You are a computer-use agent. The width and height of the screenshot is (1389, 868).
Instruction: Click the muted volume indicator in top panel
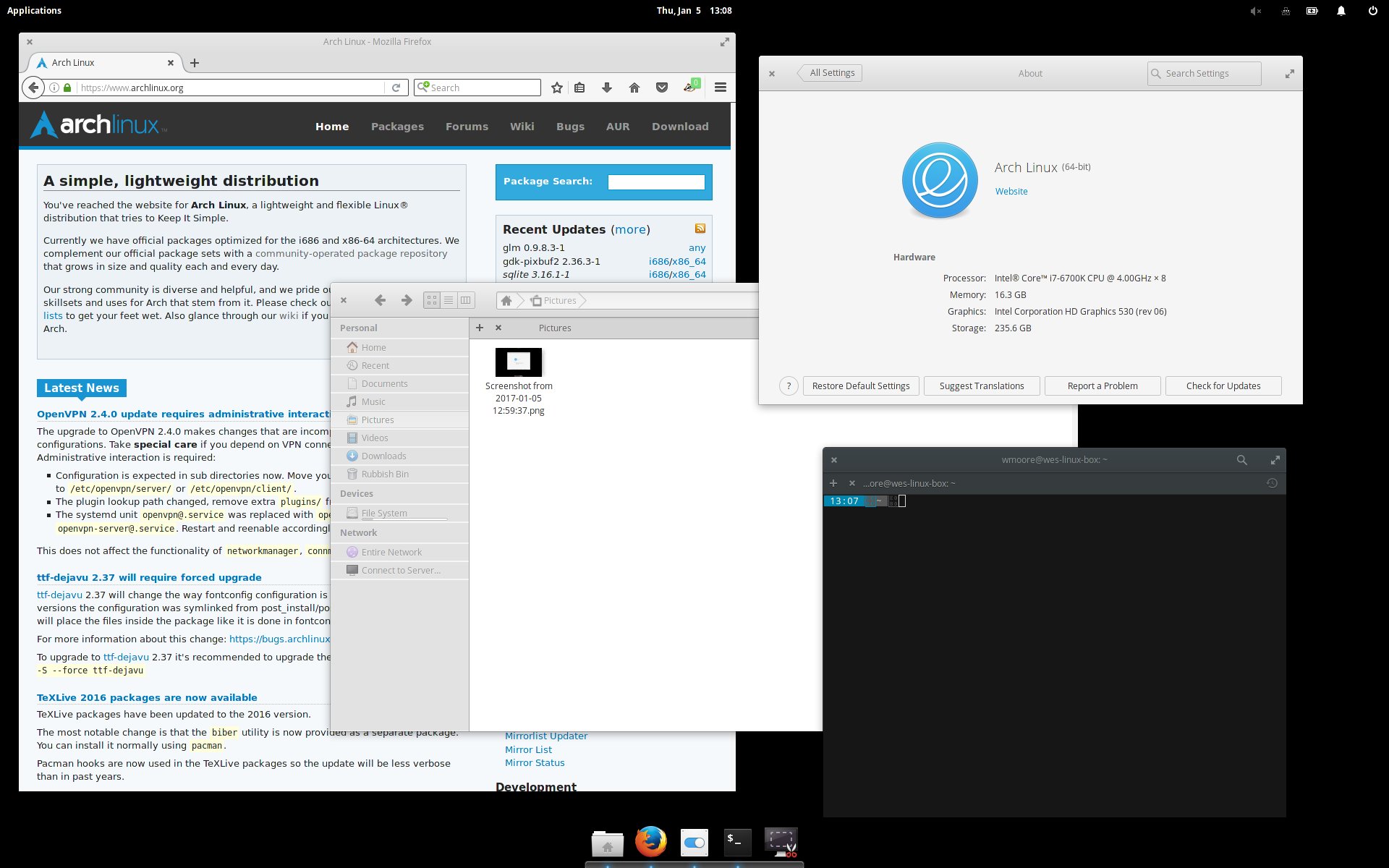point(1256,11)
